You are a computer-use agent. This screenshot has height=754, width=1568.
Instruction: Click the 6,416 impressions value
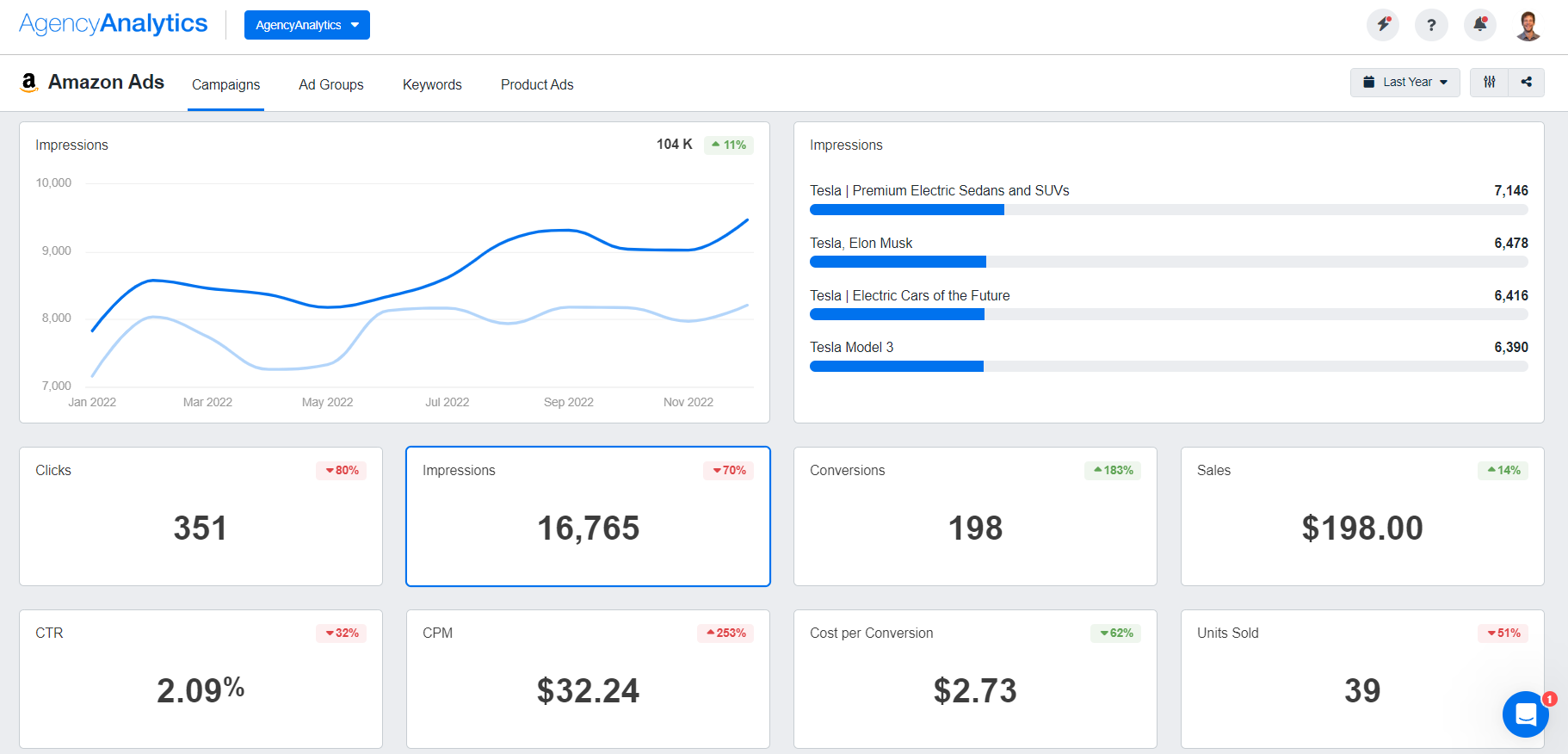point(1511,295)
